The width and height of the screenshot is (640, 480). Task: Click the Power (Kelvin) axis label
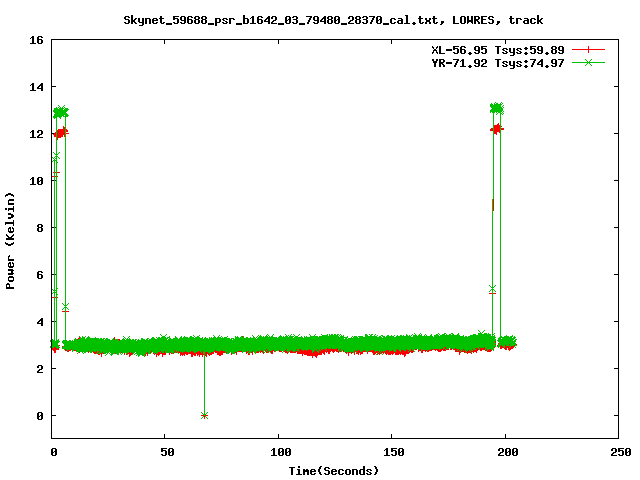pyautogui.click(x=10, y=241)
